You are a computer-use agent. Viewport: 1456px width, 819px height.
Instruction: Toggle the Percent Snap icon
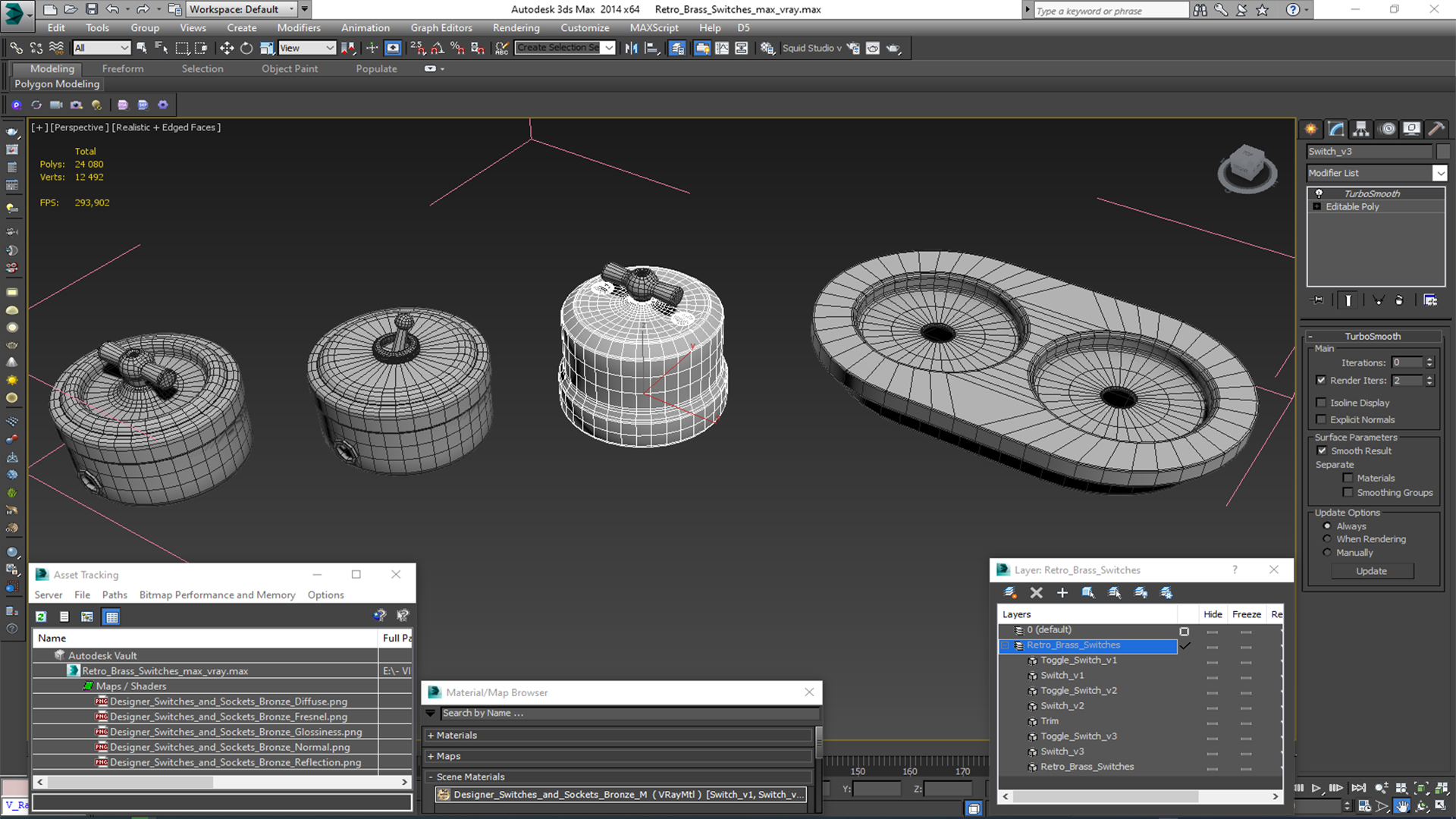tap(457, 48)
